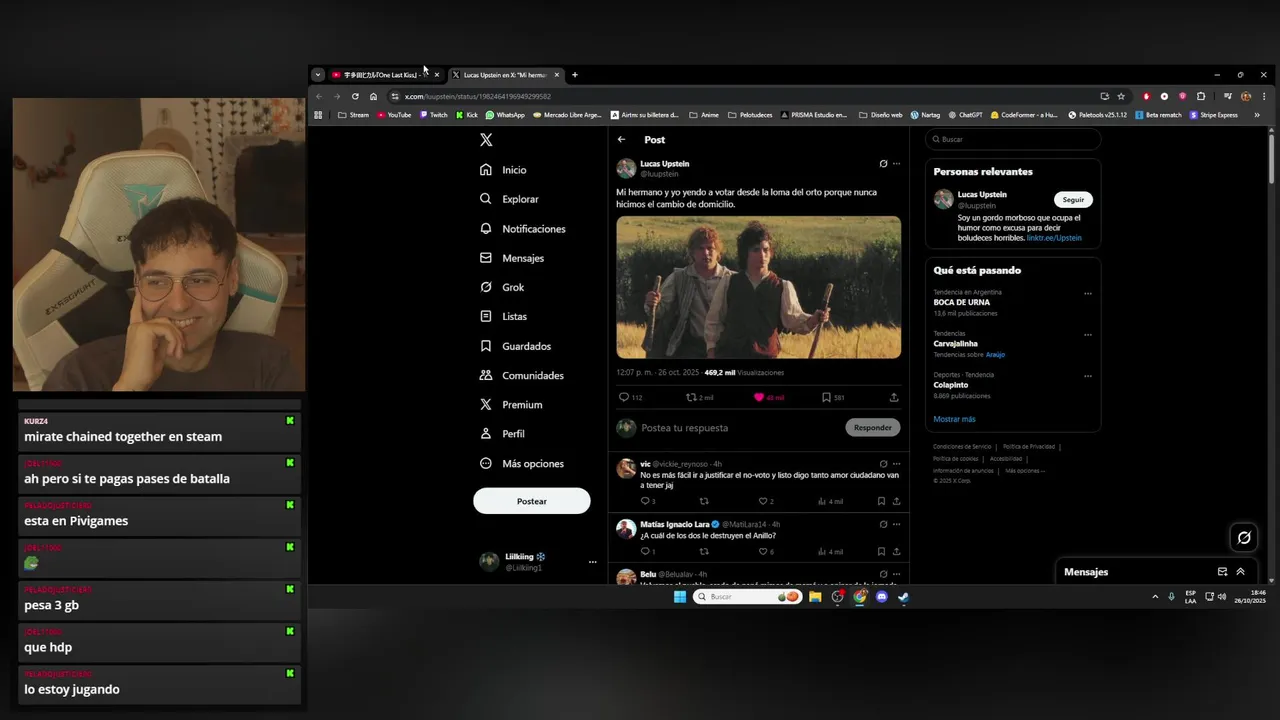View analytics on vic's comment
The height and width of the screenshot is (720, 1280).
coord(830,501)
